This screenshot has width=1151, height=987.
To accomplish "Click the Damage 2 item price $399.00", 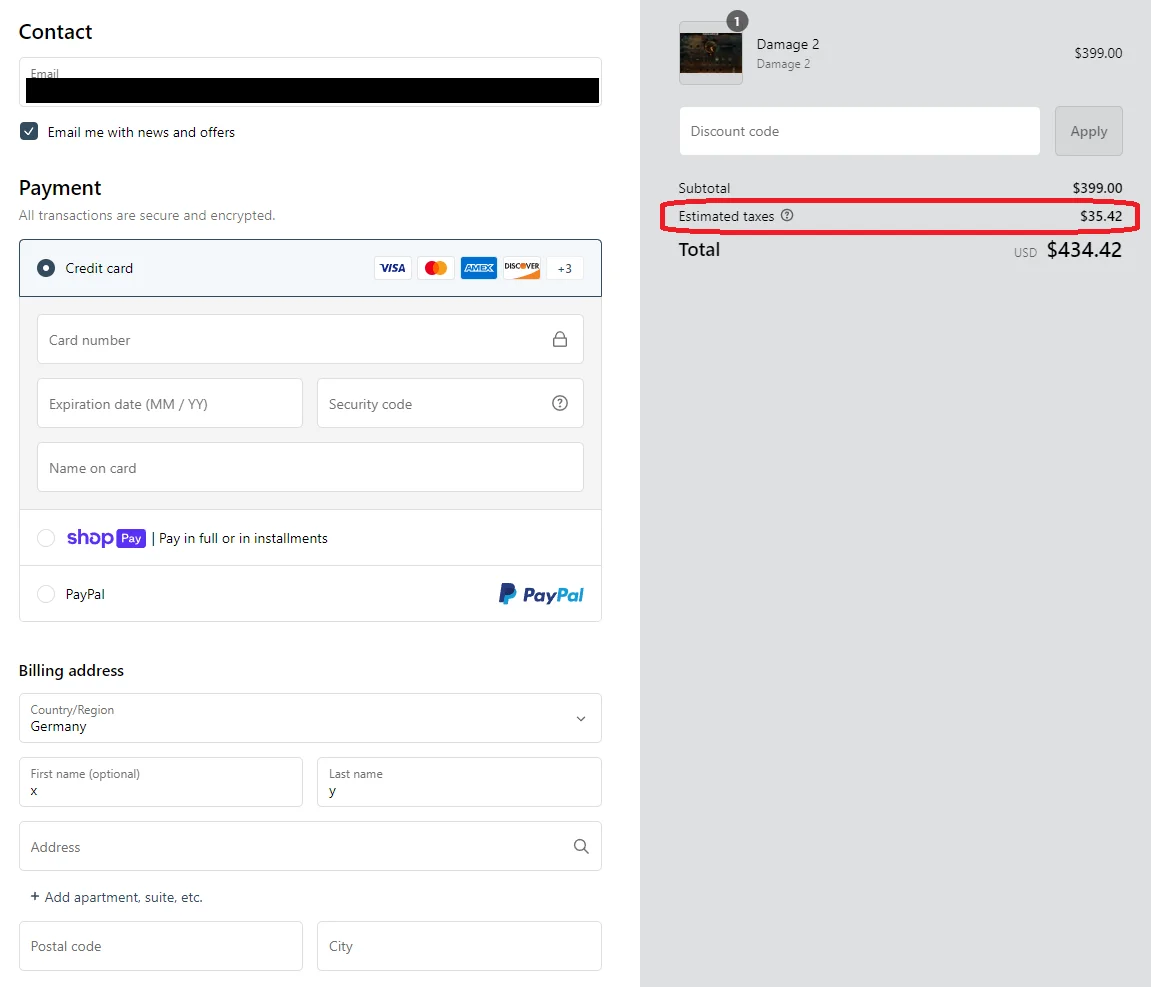I will [1098, 53].
